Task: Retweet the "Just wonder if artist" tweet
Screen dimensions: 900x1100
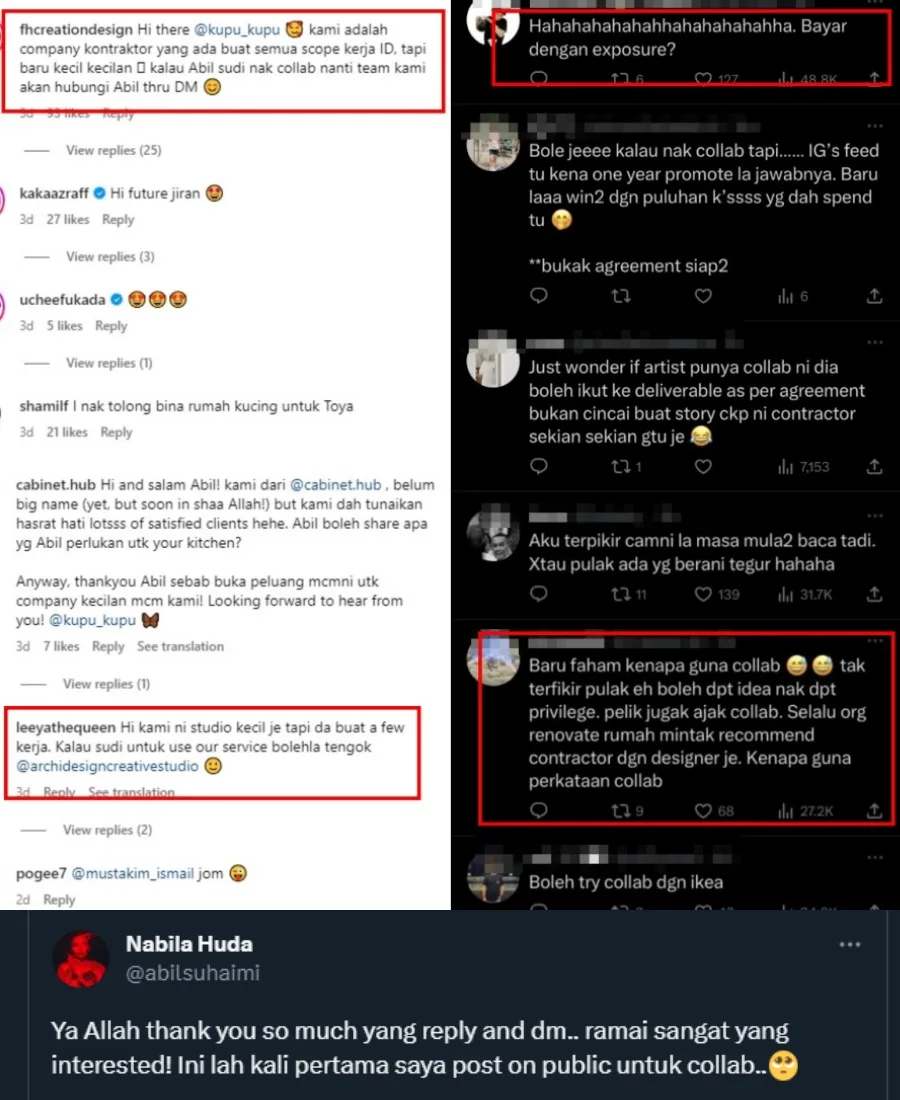Action: click(x=621, y=466)
